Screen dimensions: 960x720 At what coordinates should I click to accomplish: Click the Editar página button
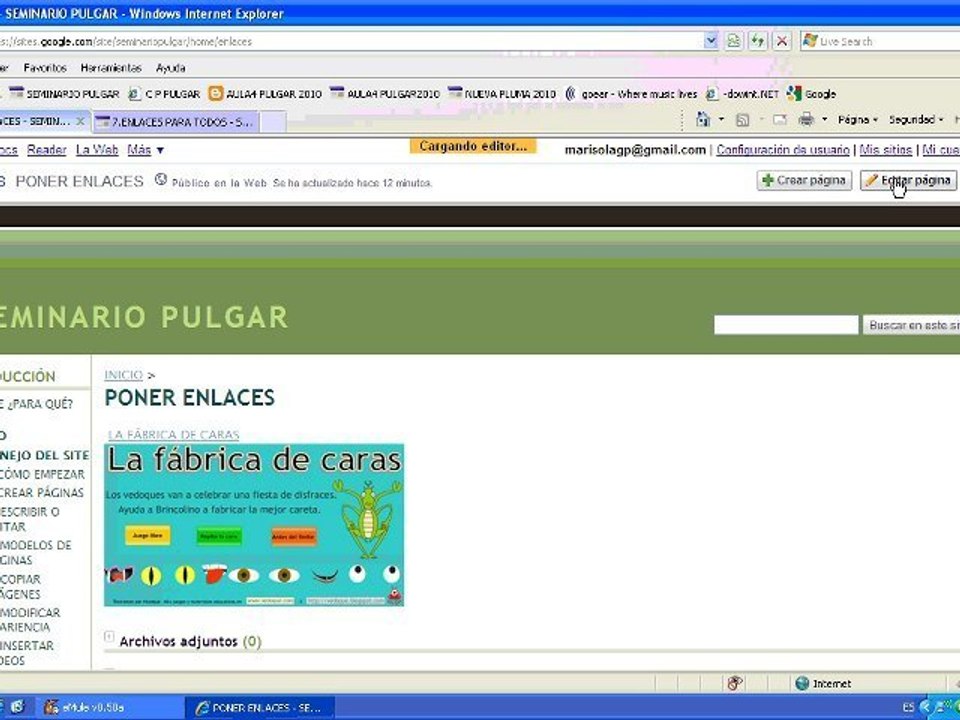point(908,181)
